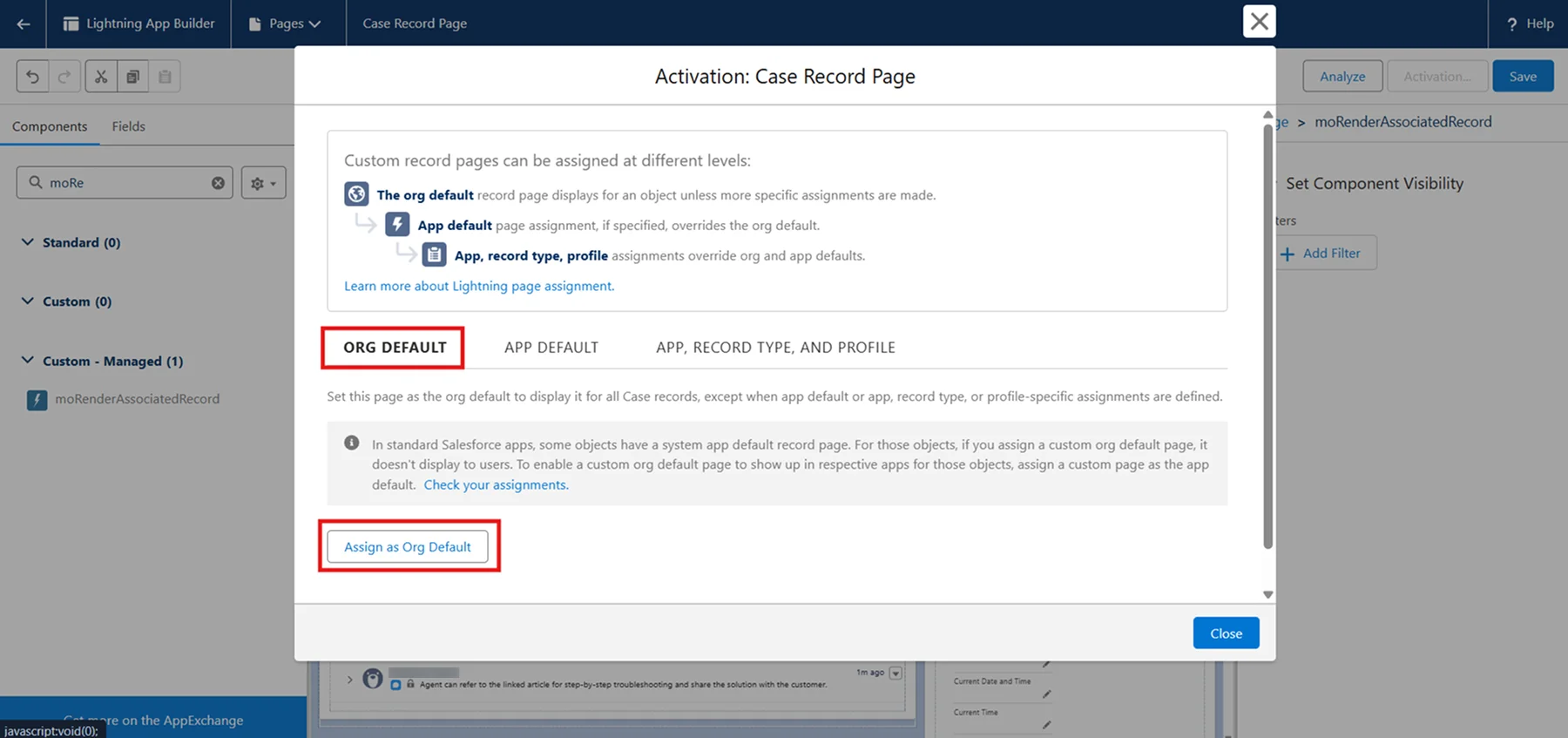1568x738 pixels.
Task: Open Learn more about Lightning page assignment
Action: (x=479, y=286)
